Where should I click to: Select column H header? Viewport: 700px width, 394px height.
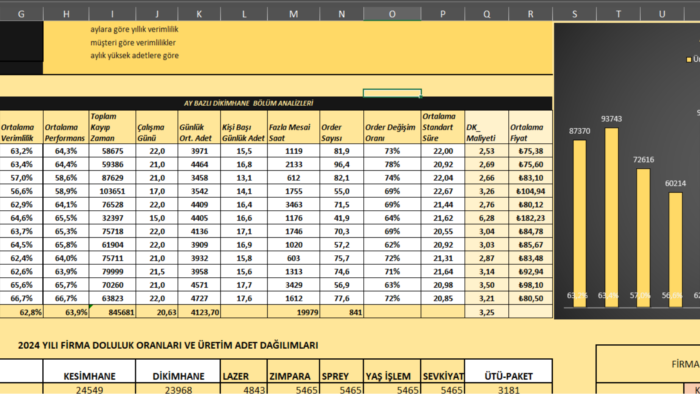point(66,14)
